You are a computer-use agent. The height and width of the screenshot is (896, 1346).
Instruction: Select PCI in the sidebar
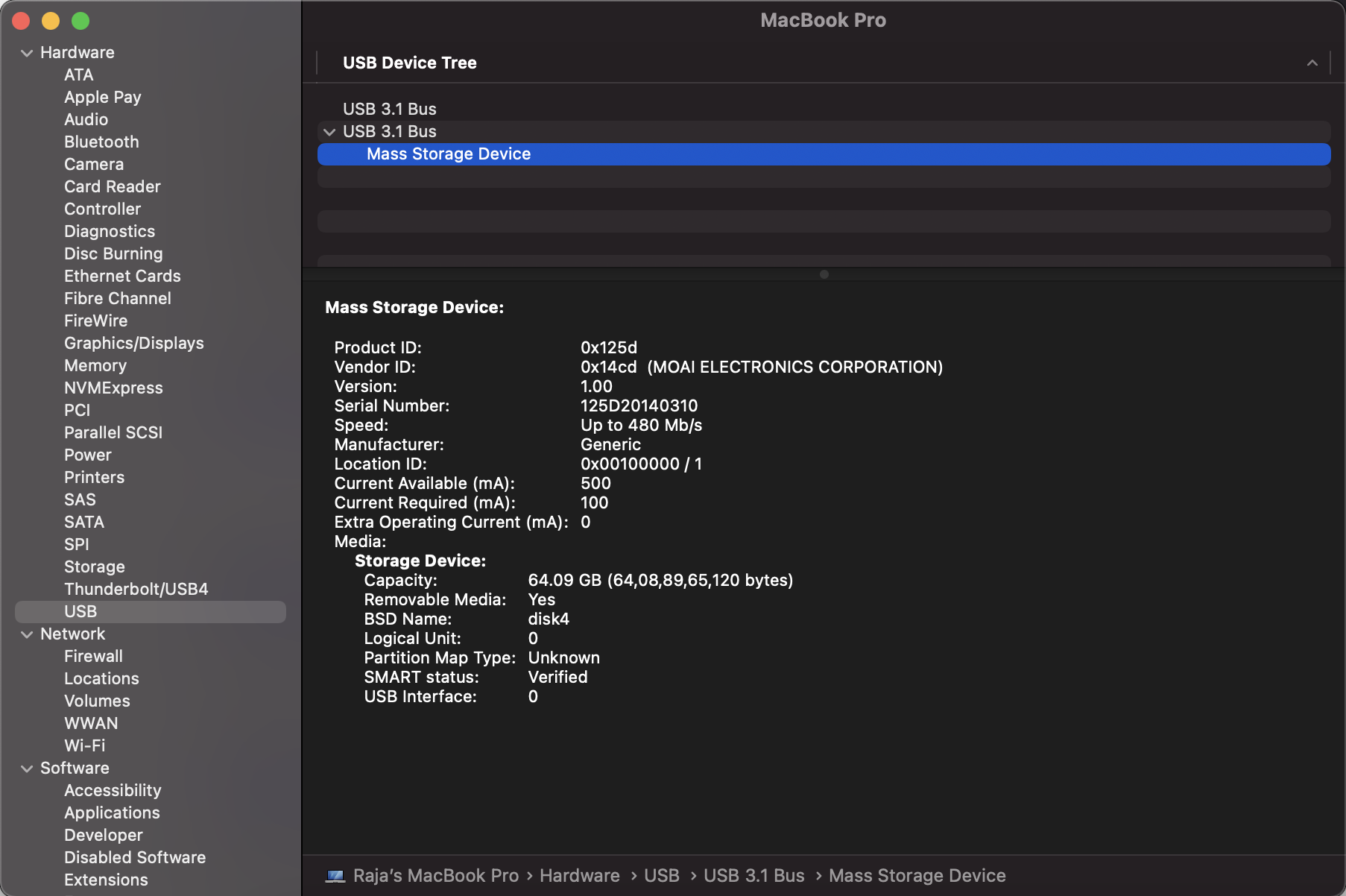78,410
